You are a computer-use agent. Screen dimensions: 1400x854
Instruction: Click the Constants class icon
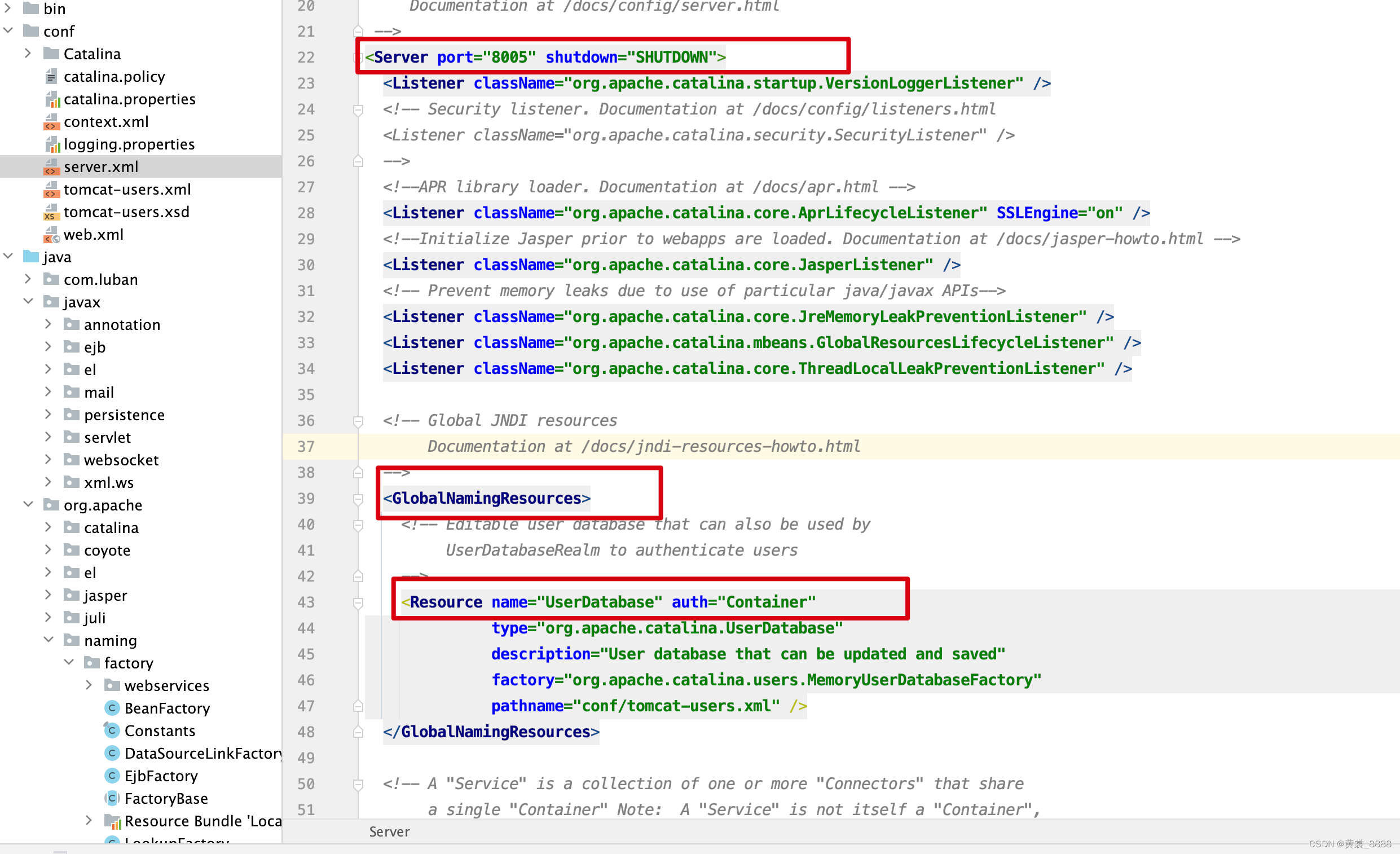(112, 730)
